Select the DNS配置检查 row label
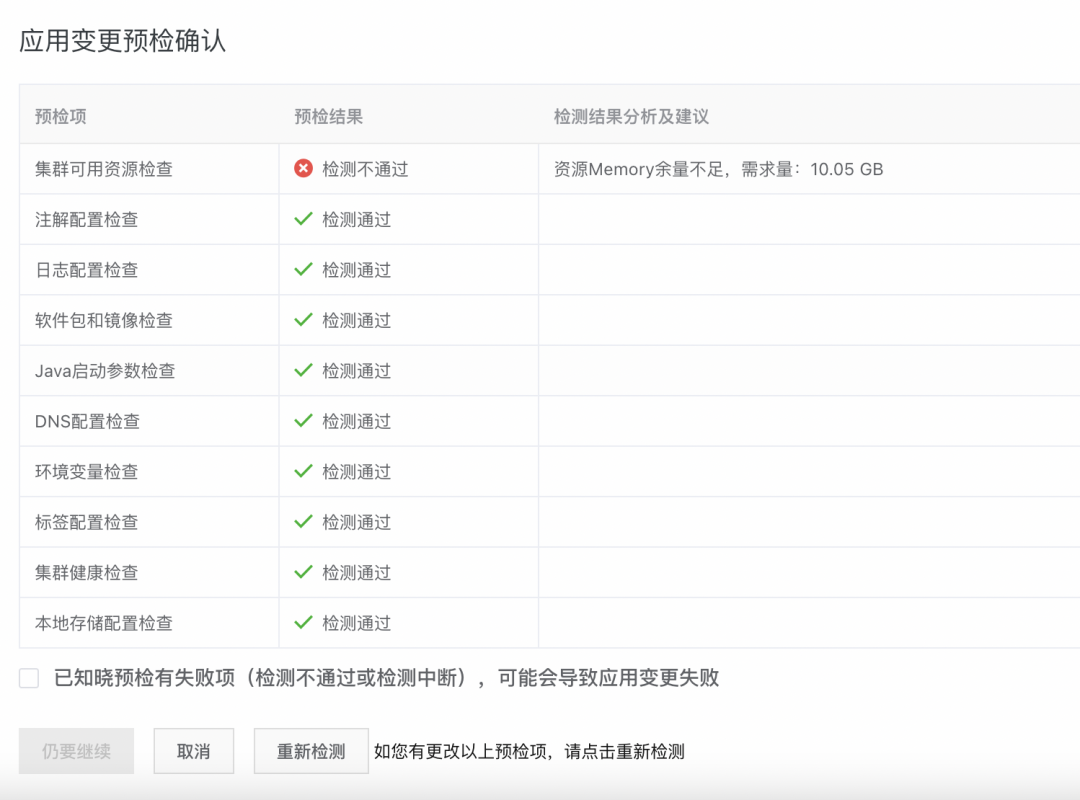The height and width of the screenshot is (800, 1080). 87,422
